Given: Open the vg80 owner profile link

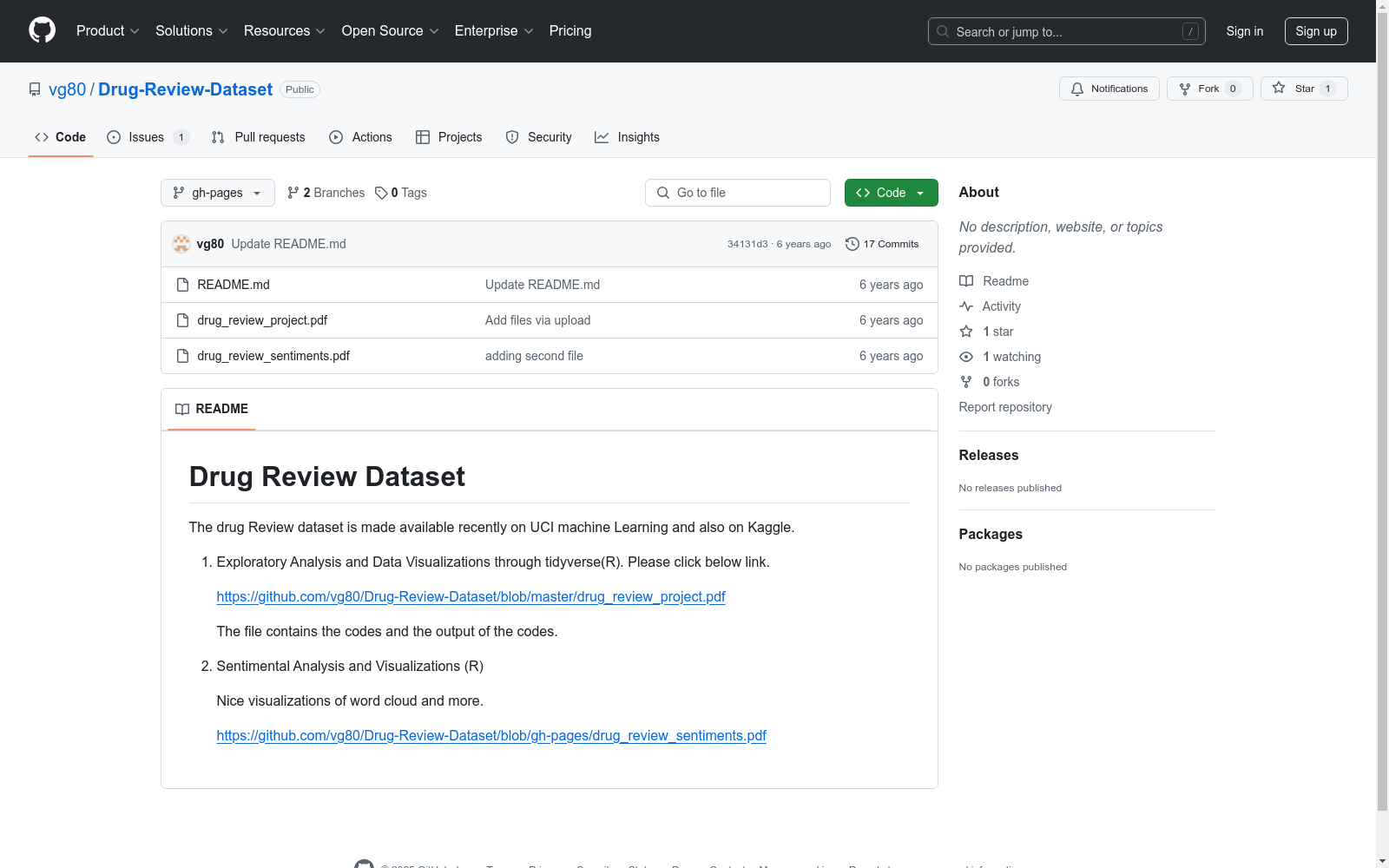Looking at the screenshot, I should (x=68, y=89).
